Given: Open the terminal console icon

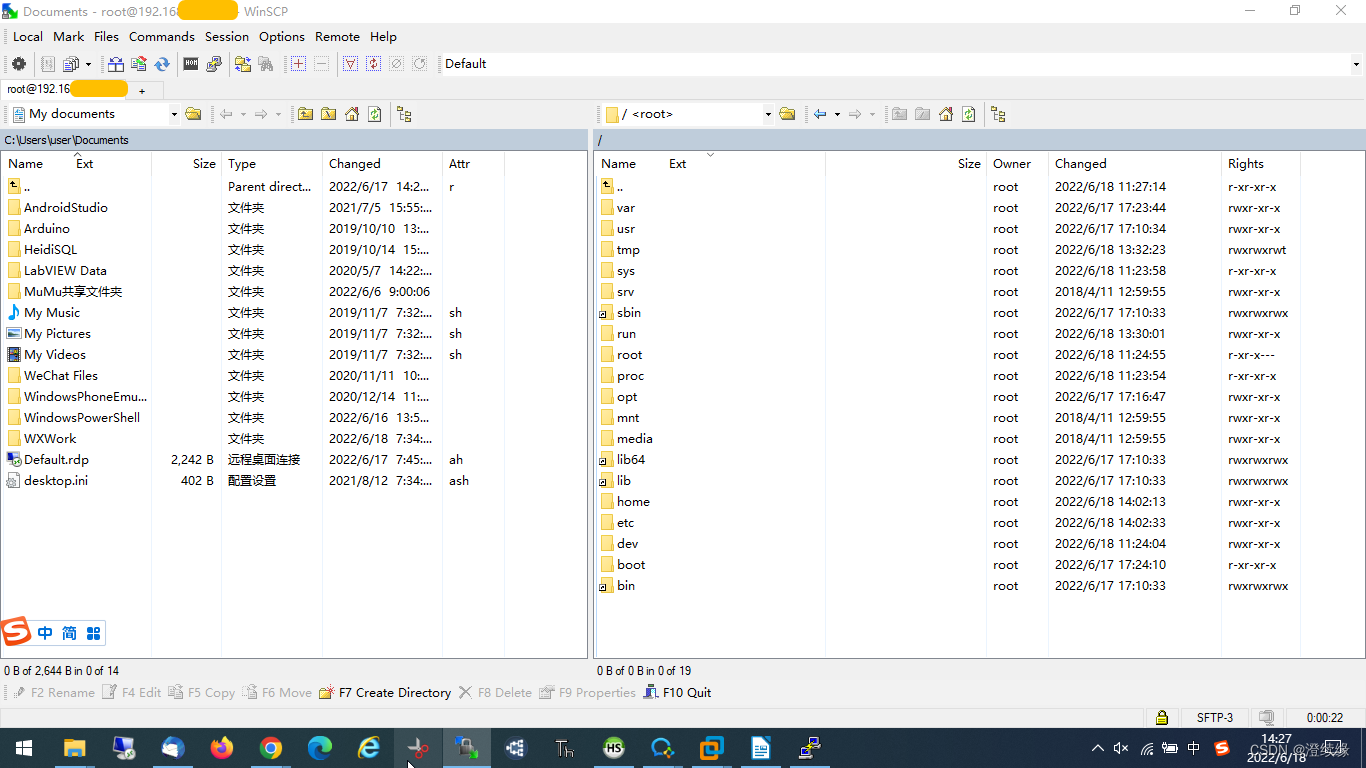Looking at the screenshot, I should coord(191,64).
